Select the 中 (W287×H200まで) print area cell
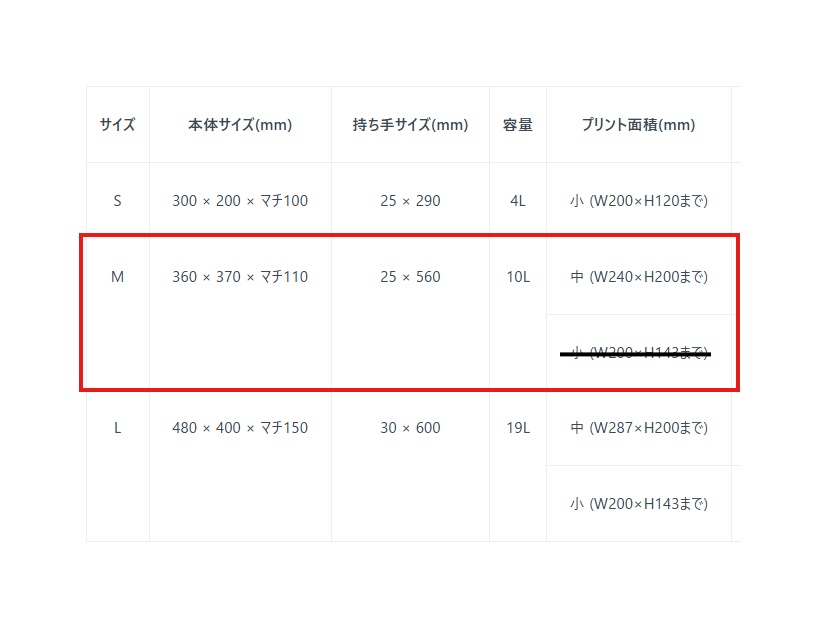This screenshot has height=633, width=826. 638,428
